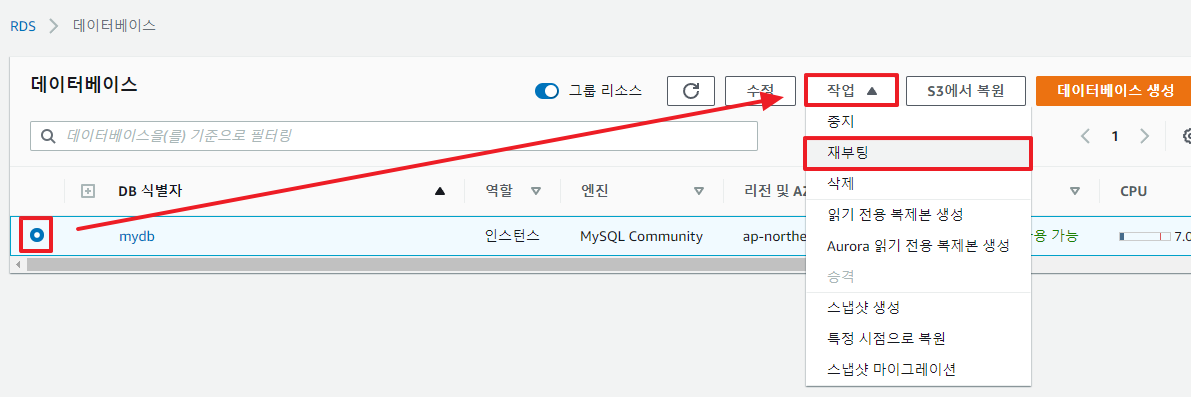Select 읽기 전용 복제본 생성 menu item
This screenshot has width=1191, height=397.
pyautogui.click(x=918, y=215)
